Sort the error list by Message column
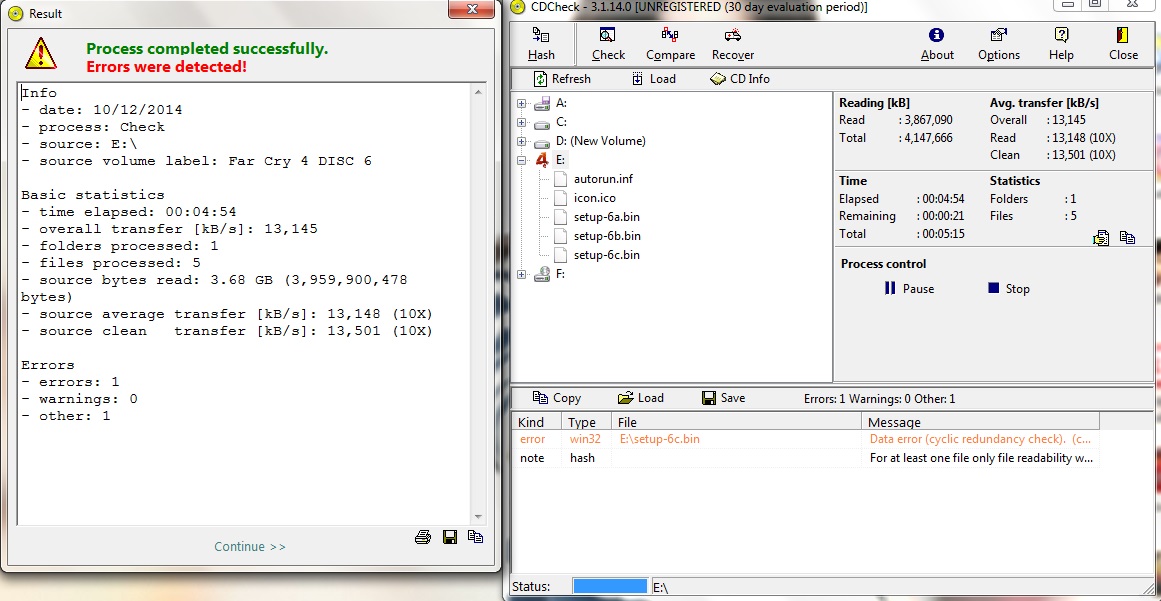 coord(980,422)
